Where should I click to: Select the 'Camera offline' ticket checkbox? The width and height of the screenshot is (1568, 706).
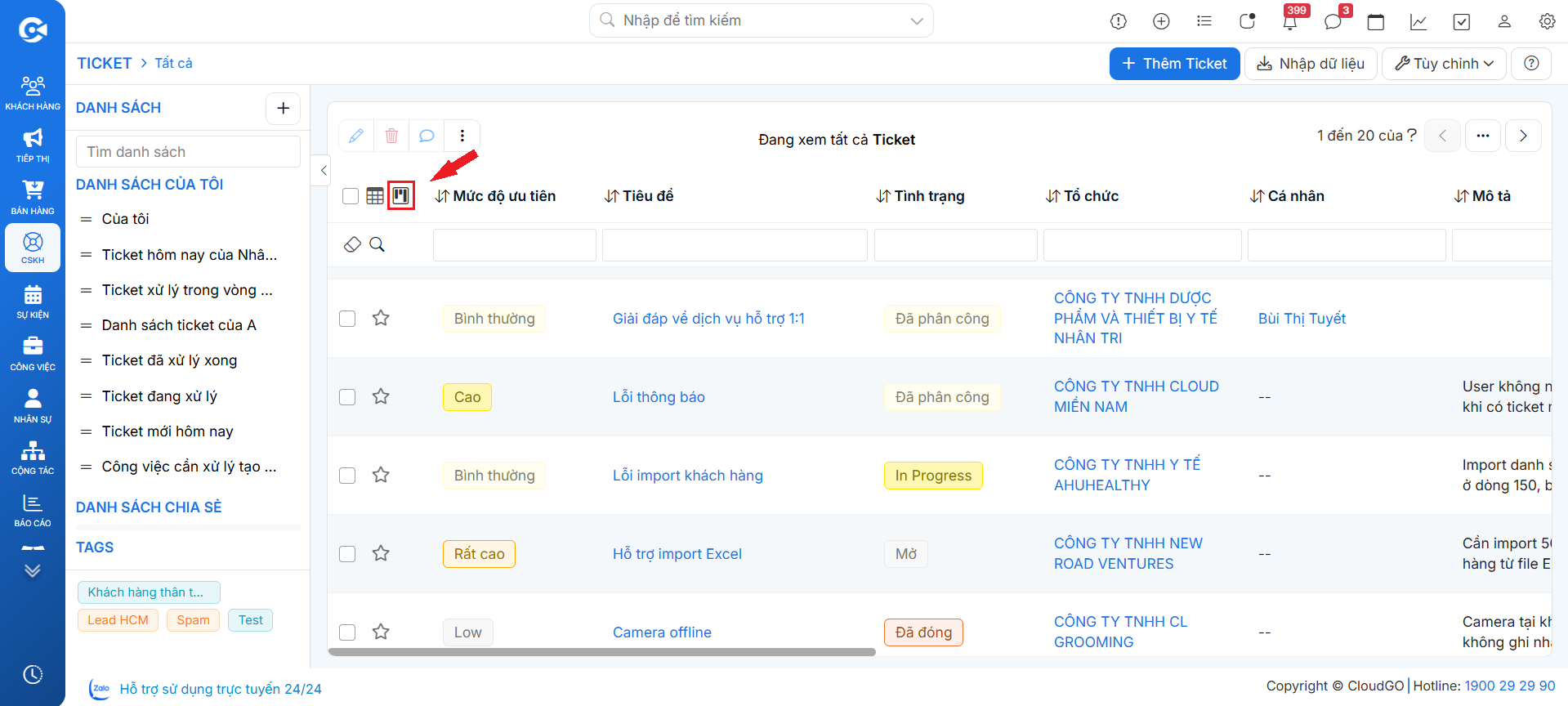(x=347, y=632)
